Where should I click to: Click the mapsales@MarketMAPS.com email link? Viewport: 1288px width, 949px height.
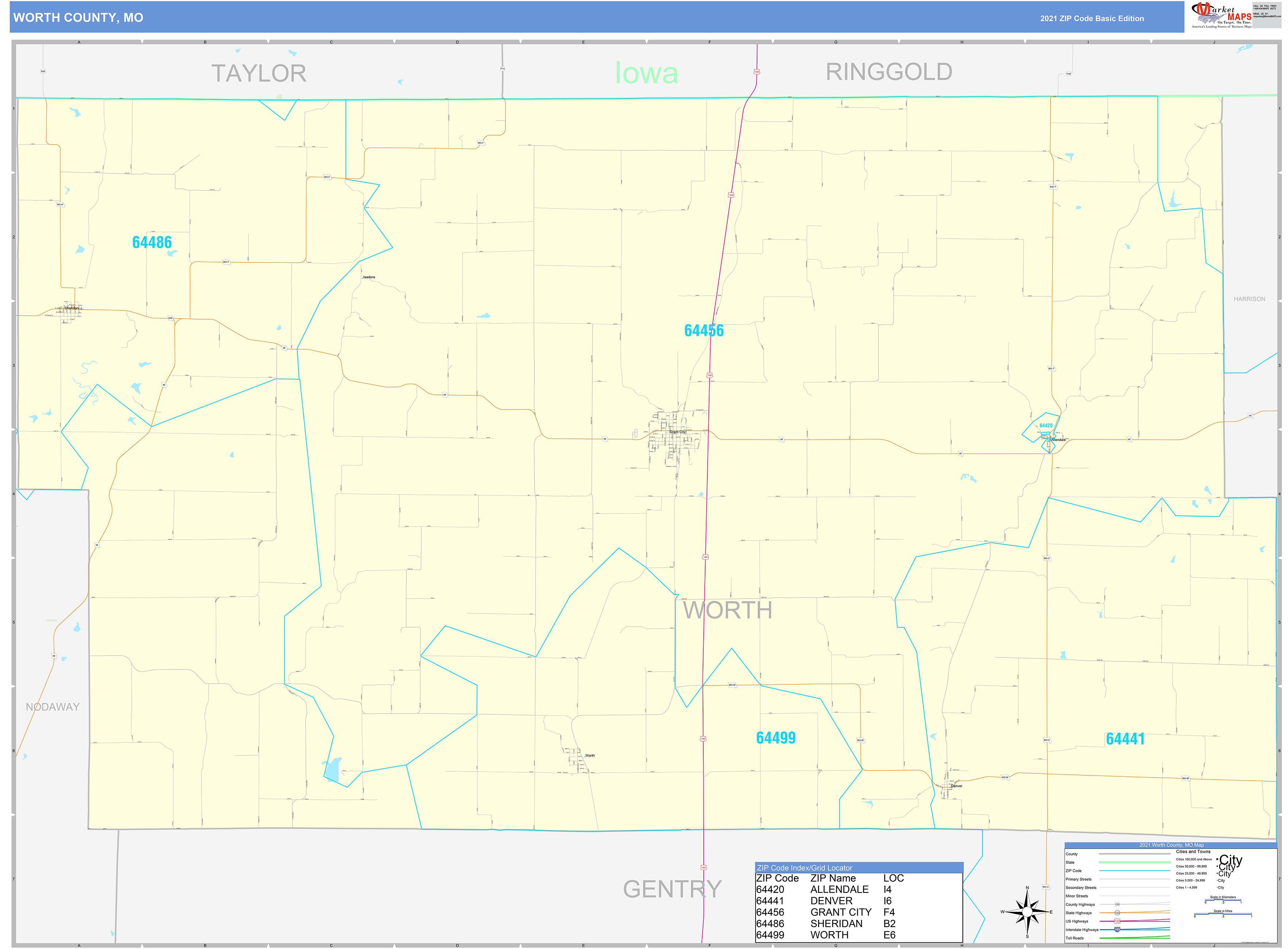coord(1267,16)
